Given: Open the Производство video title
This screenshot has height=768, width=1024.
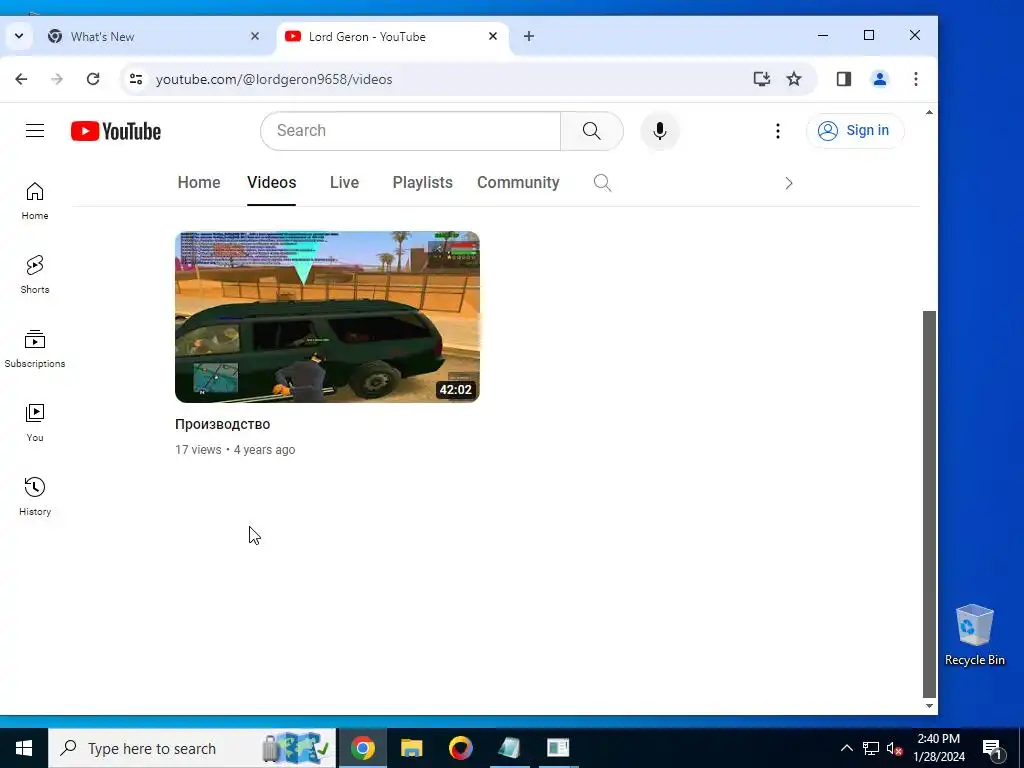Looking at the screenshot, I should click(223, 424).
